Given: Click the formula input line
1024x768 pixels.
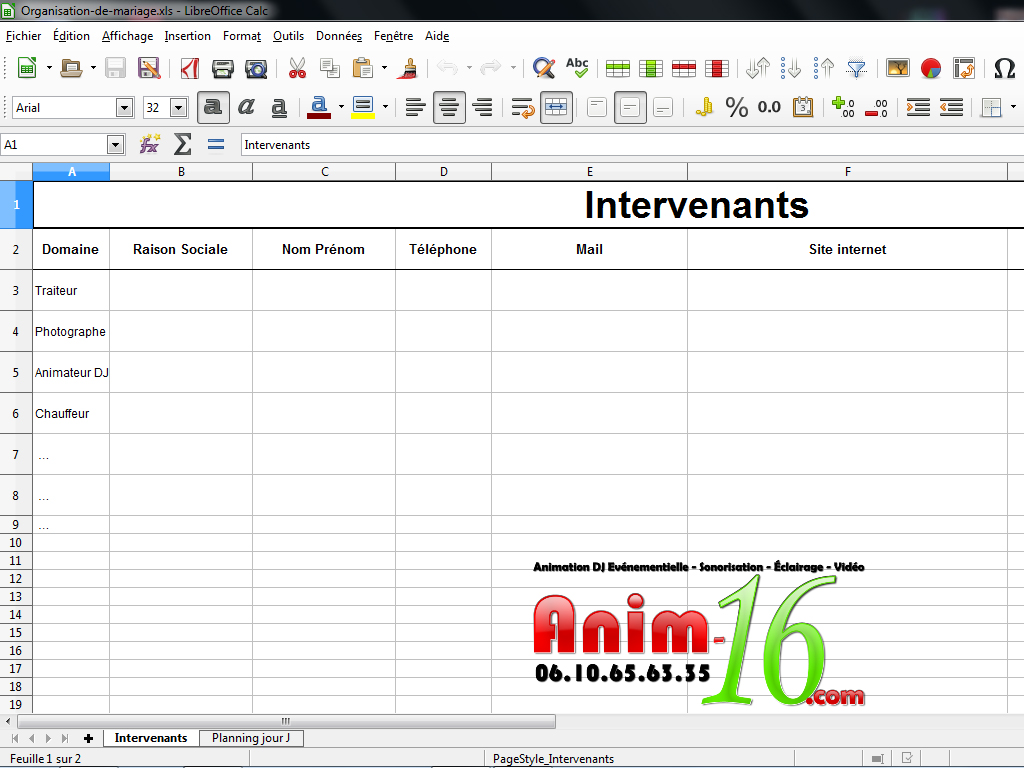Looking at the screenshot, I should (632, 145).
